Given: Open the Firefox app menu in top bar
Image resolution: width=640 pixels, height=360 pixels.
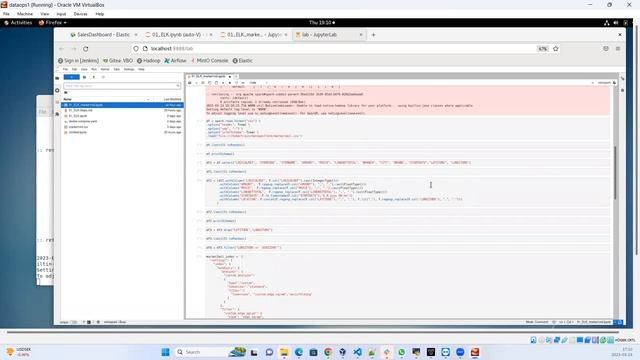Looking at the screenshot, I should click(x=52, y=22).
